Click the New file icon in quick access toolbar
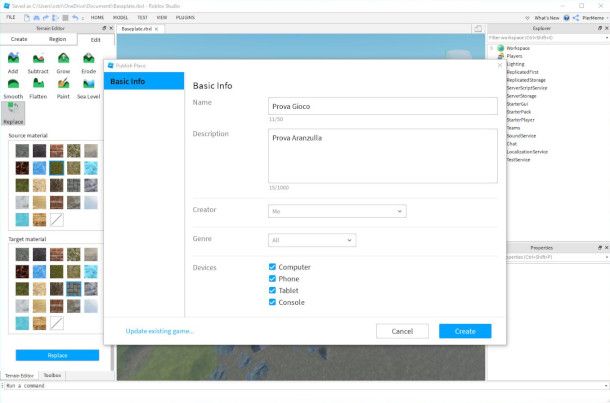The image size is (610, 403). [27, 18]
